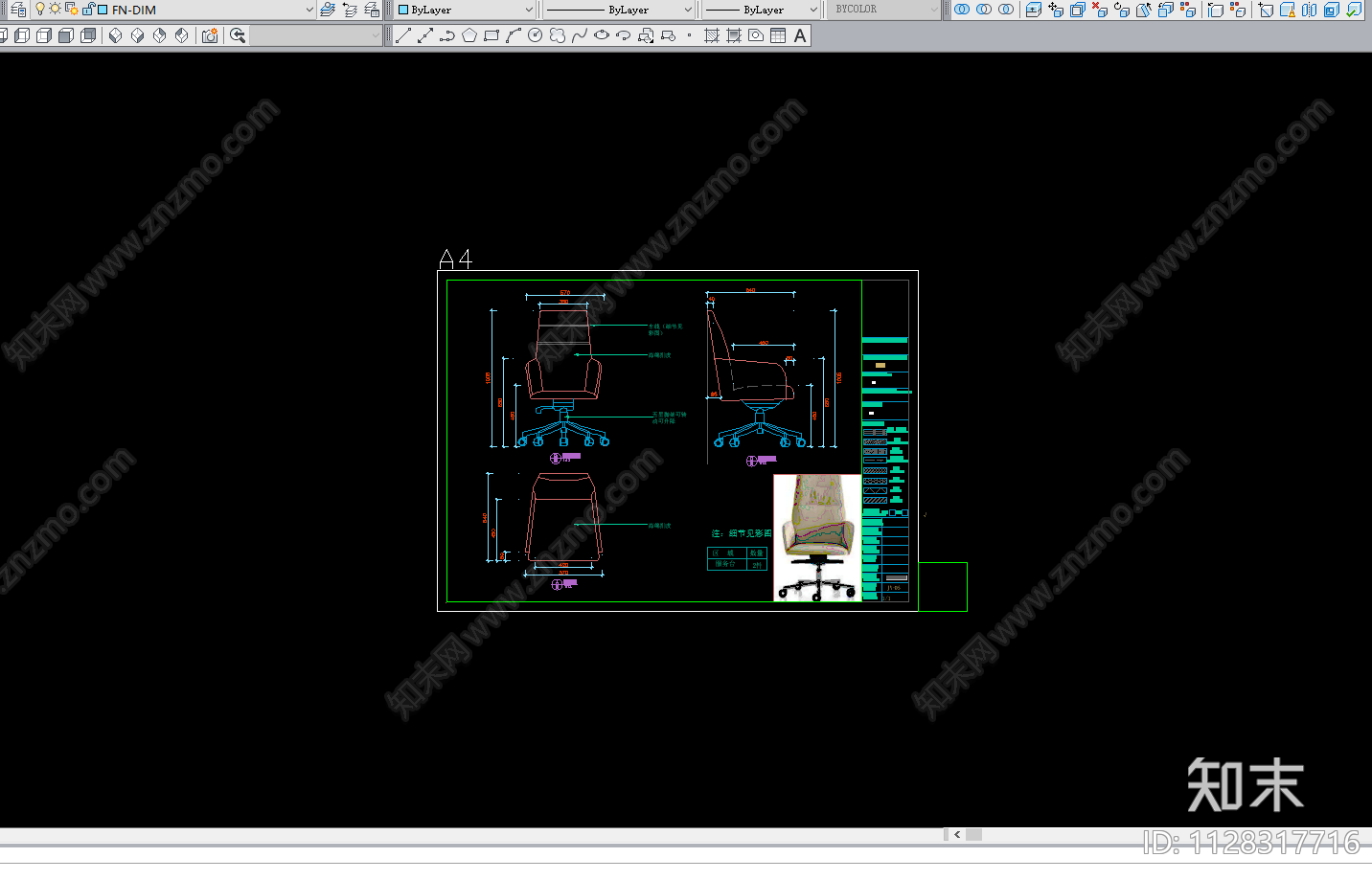Select the Table tool
This screenshot has height=880, width=1372.
(x=778, y=35)
